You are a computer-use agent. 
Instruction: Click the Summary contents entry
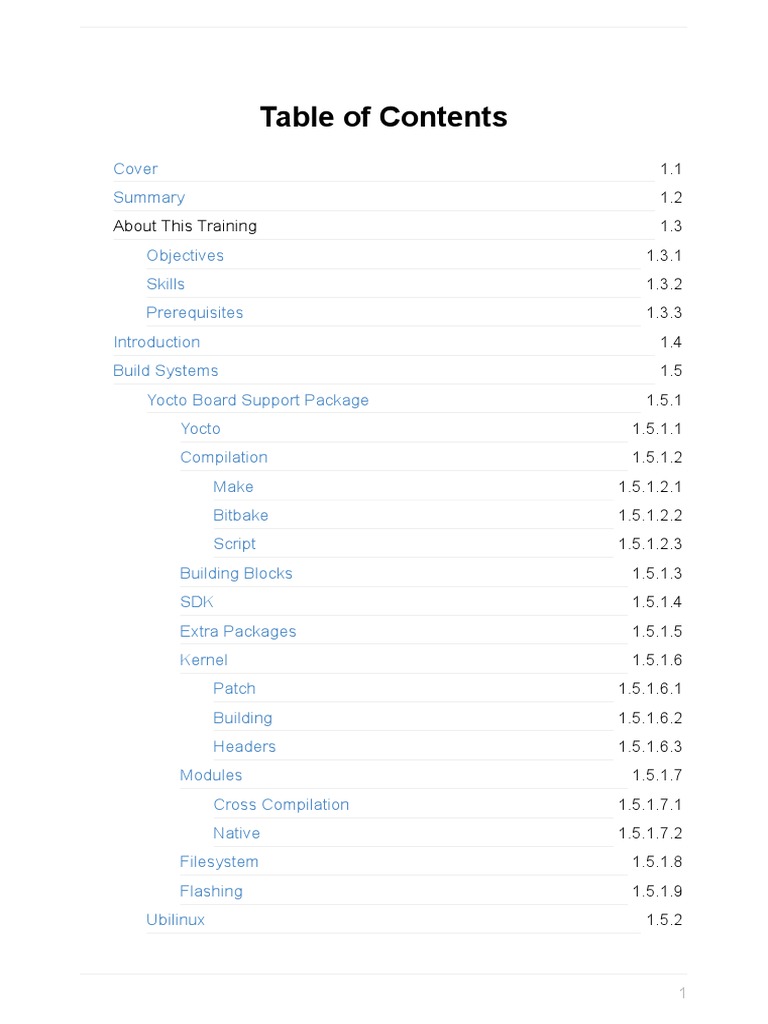click(149, 198)
